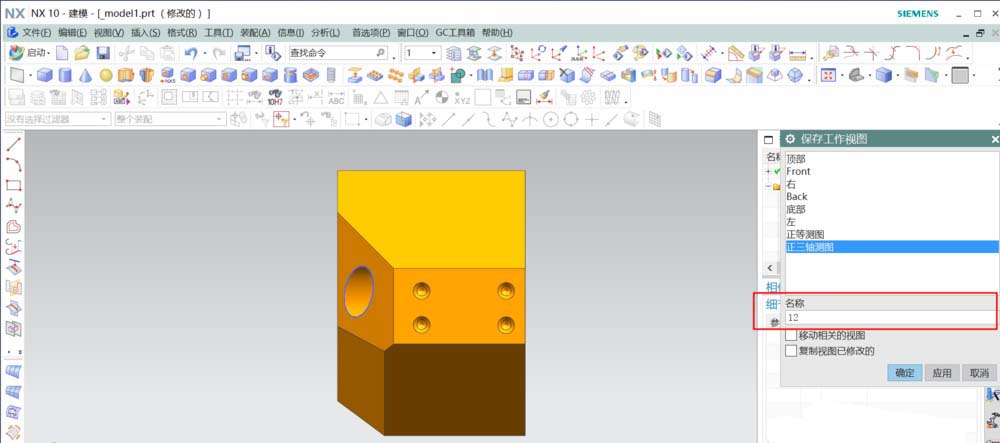Insert a Cone primitive
The image size is (1000, 443).
point(85,76)
